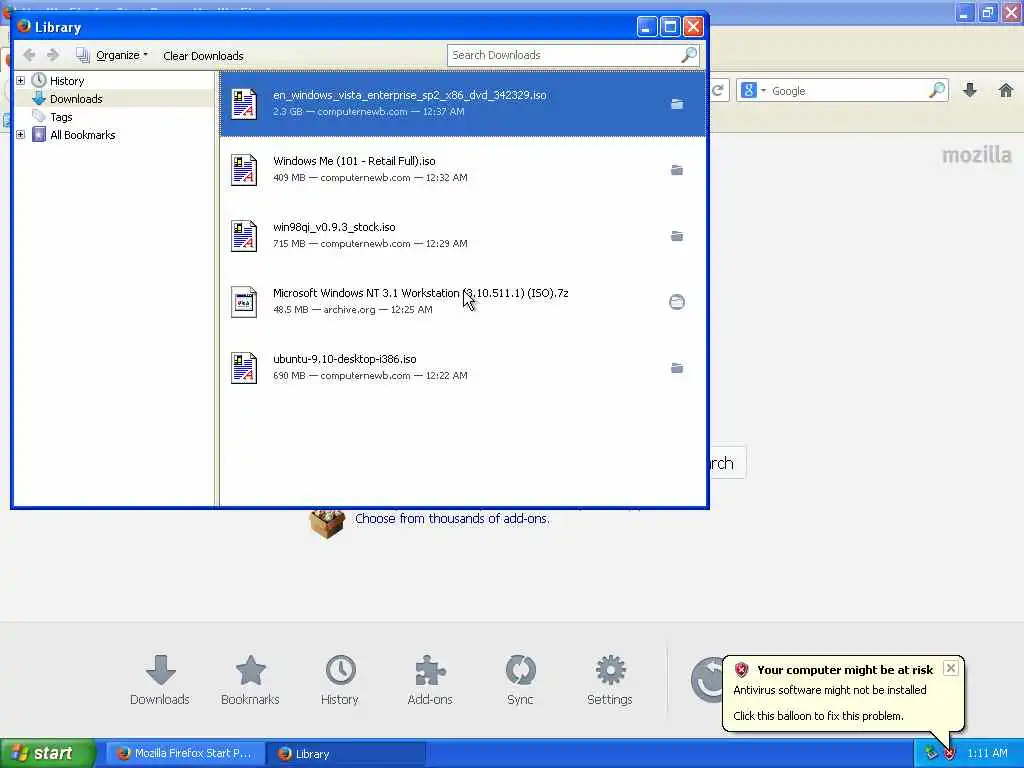Click Firefox toolbar downloads arrow icon

click(x=970, y=90)
